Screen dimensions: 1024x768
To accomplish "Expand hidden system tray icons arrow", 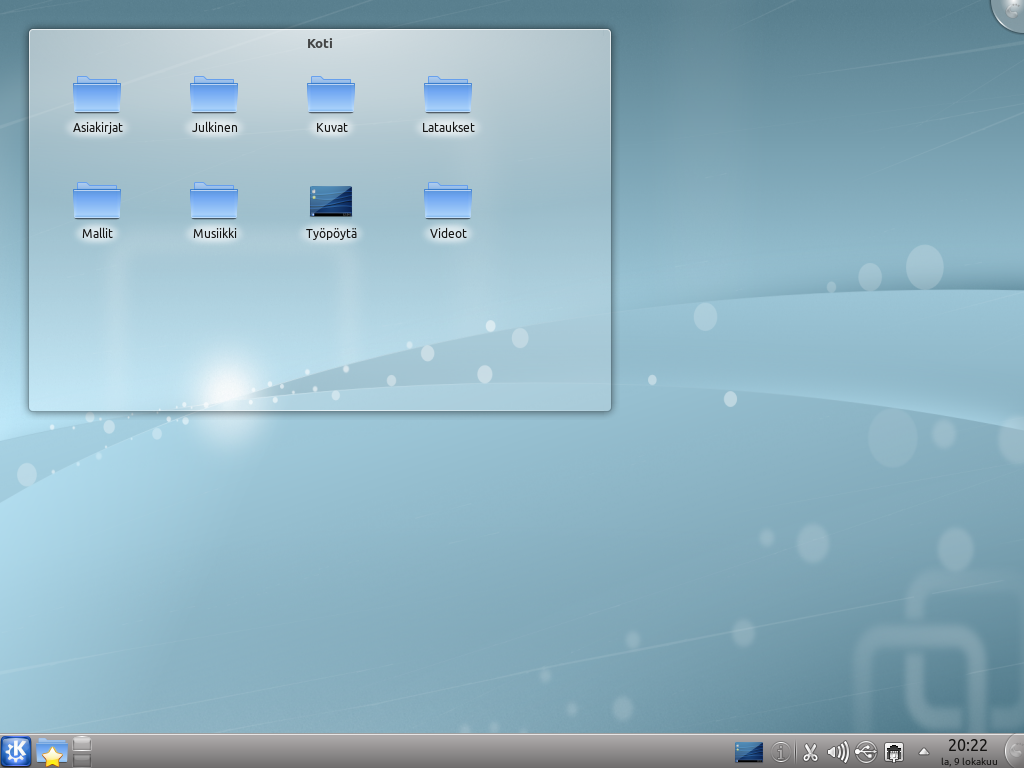I will point(924,752).
